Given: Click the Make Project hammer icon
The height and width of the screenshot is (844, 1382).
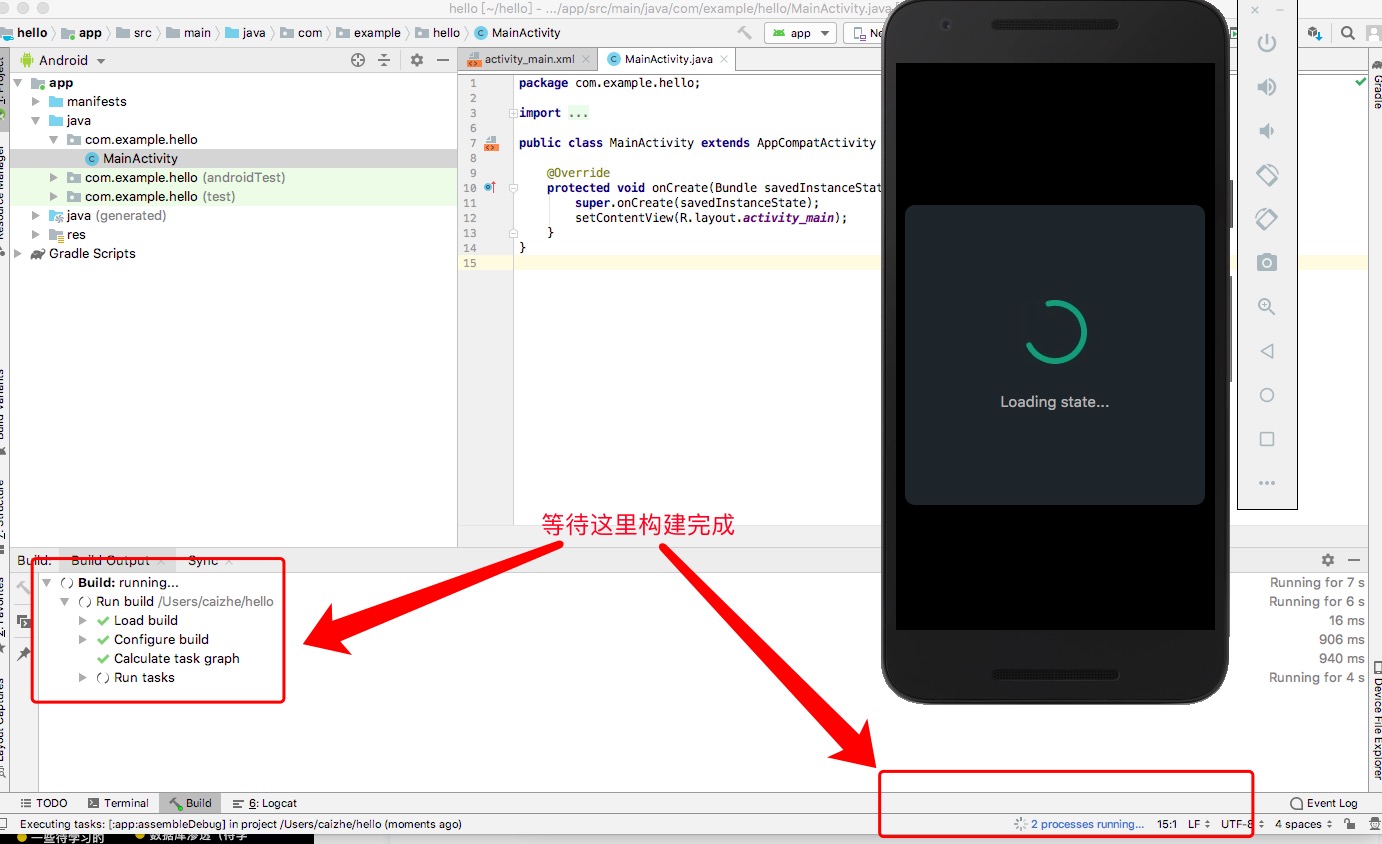Looking at the screenshot, I should tap(744, 33).
